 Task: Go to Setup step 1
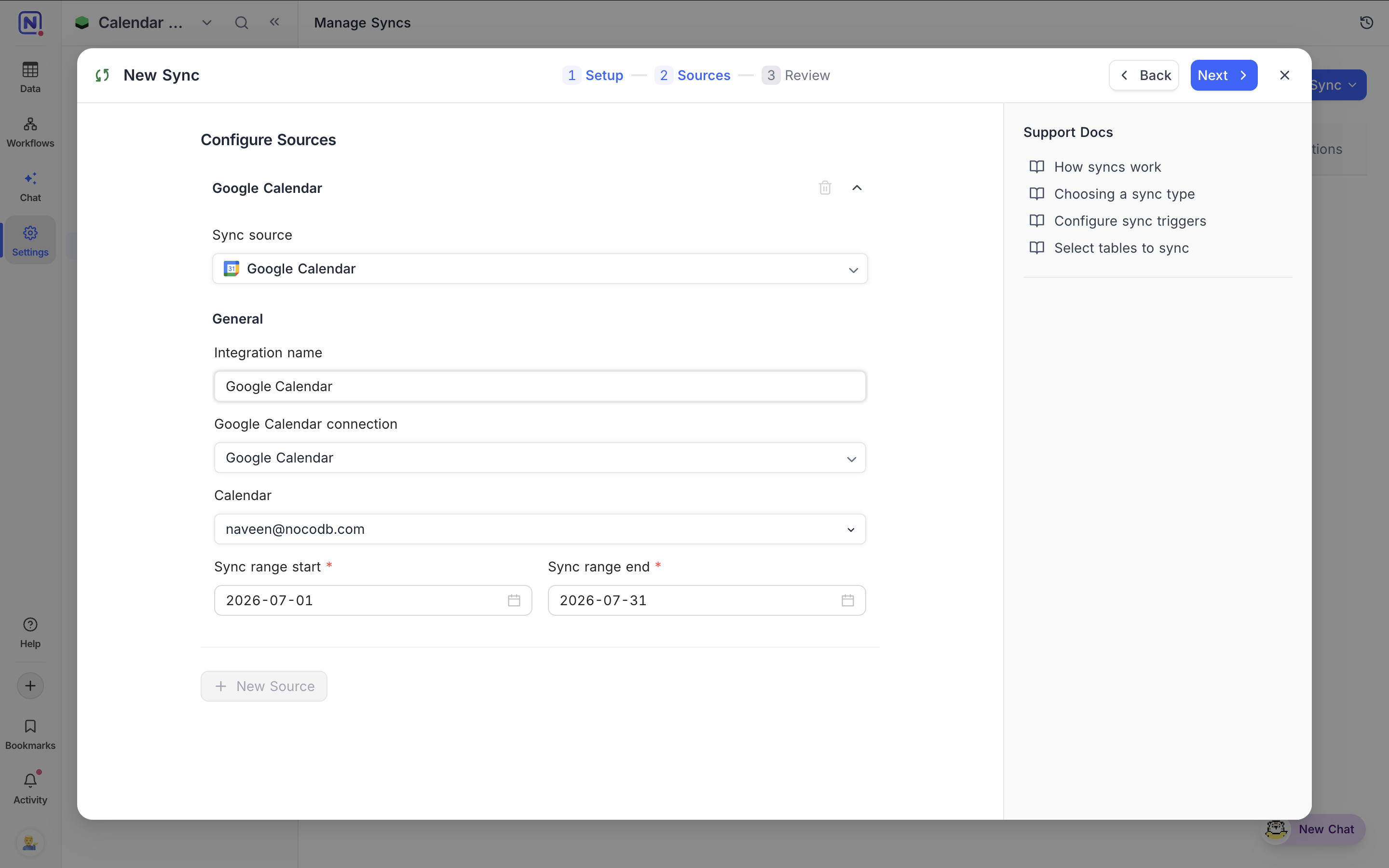(x=593, y=75)
